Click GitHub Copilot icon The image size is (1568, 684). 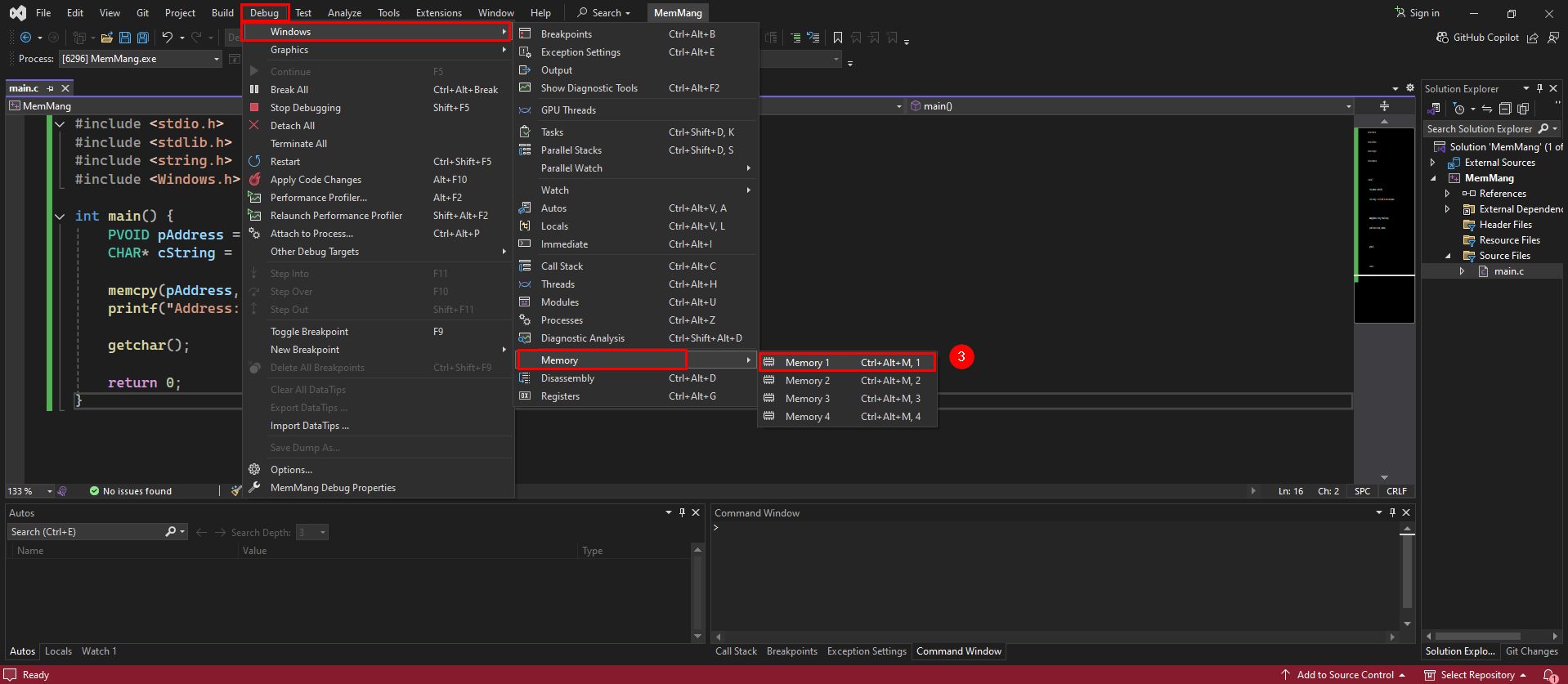click(x=1442, y=38)
